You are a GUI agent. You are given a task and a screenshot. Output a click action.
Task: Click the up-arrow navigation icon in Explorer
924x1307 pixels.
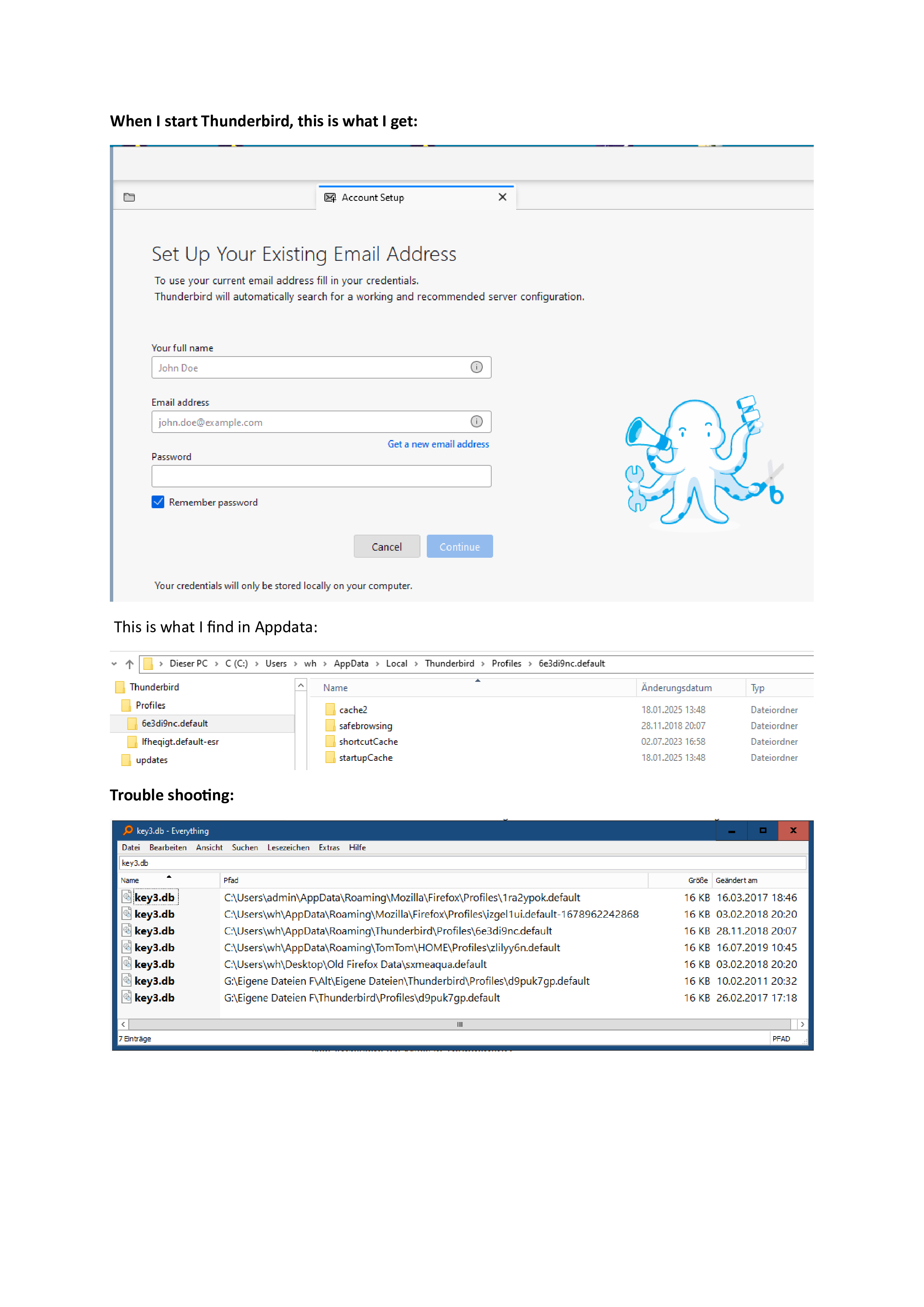click(130, 664)
